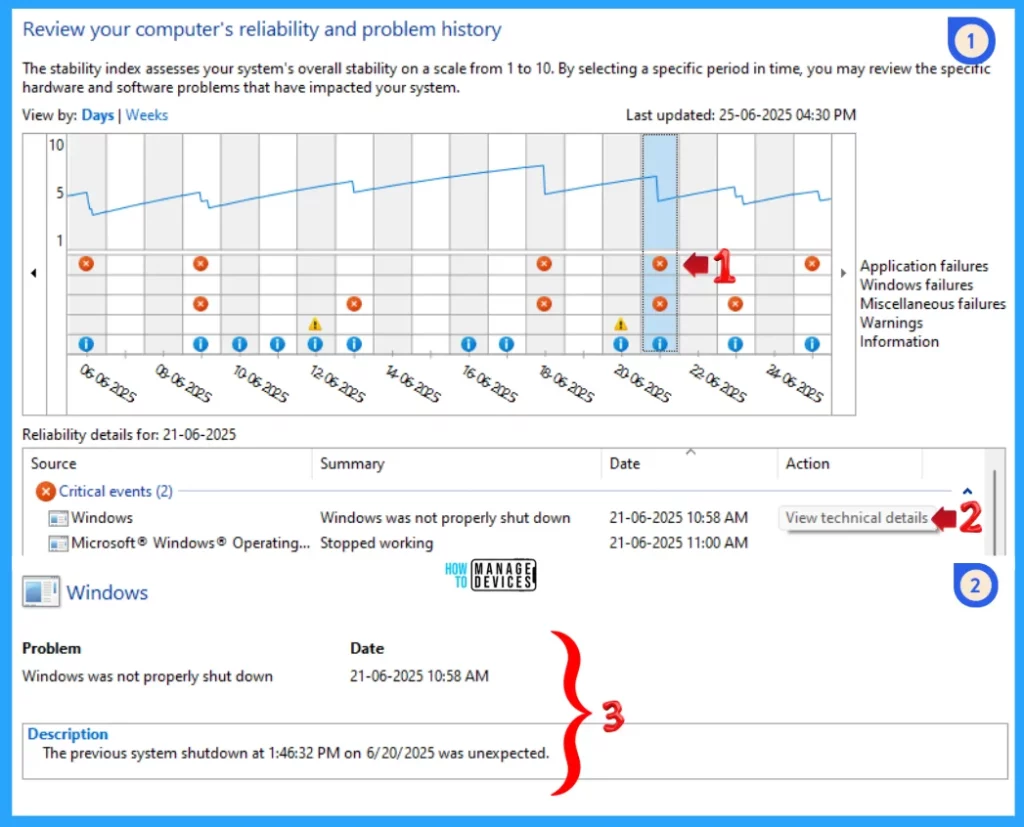The height and width of the screenshot is (827, 1024).
Task: Click the information icon on 20-06-2025
Action: 620,344
